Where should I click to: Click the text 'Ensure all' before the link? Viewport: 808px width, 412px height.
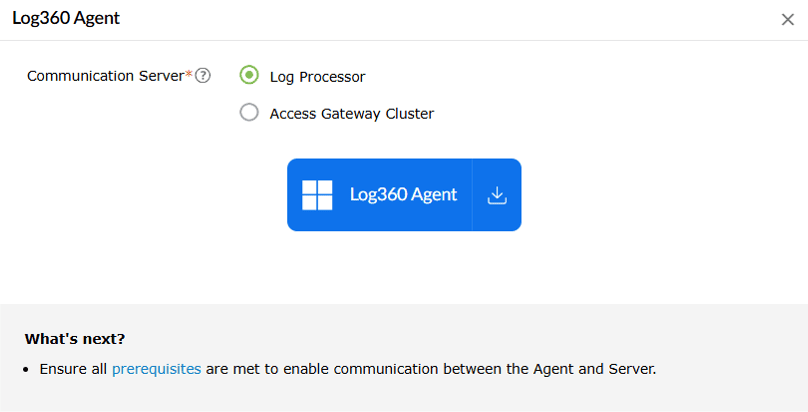(x=73, y=369)
